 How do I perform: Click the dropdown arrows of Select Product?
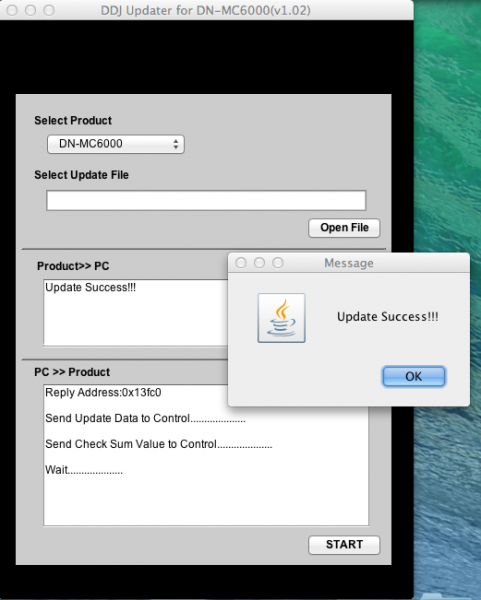pos(176,144)
